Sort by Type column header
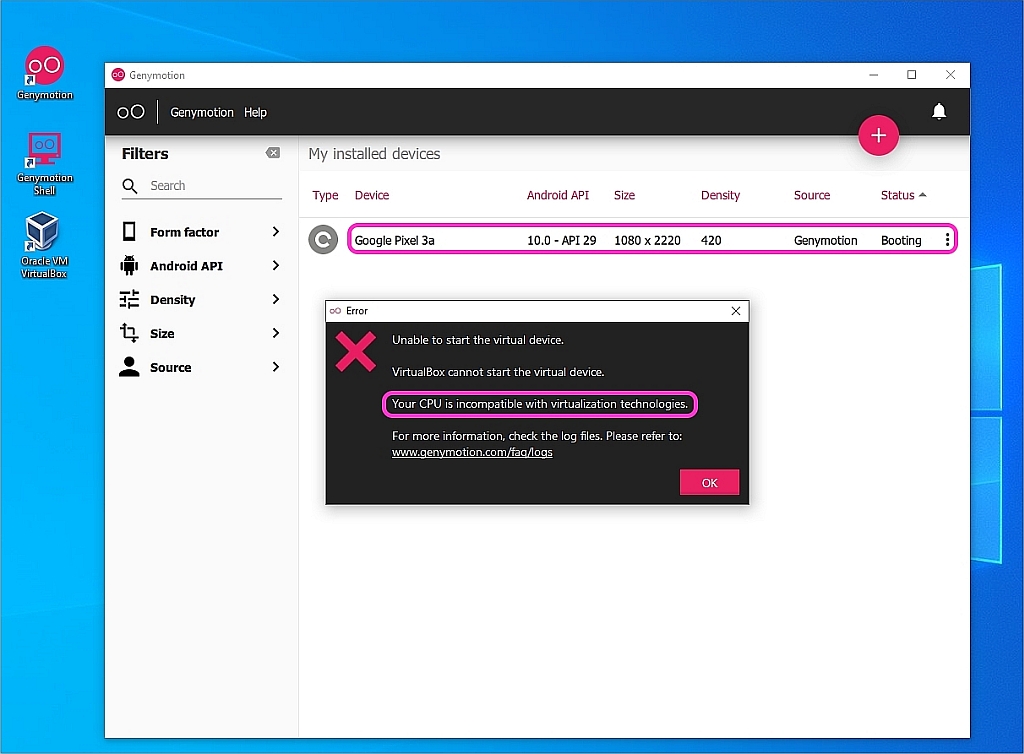 325,195
